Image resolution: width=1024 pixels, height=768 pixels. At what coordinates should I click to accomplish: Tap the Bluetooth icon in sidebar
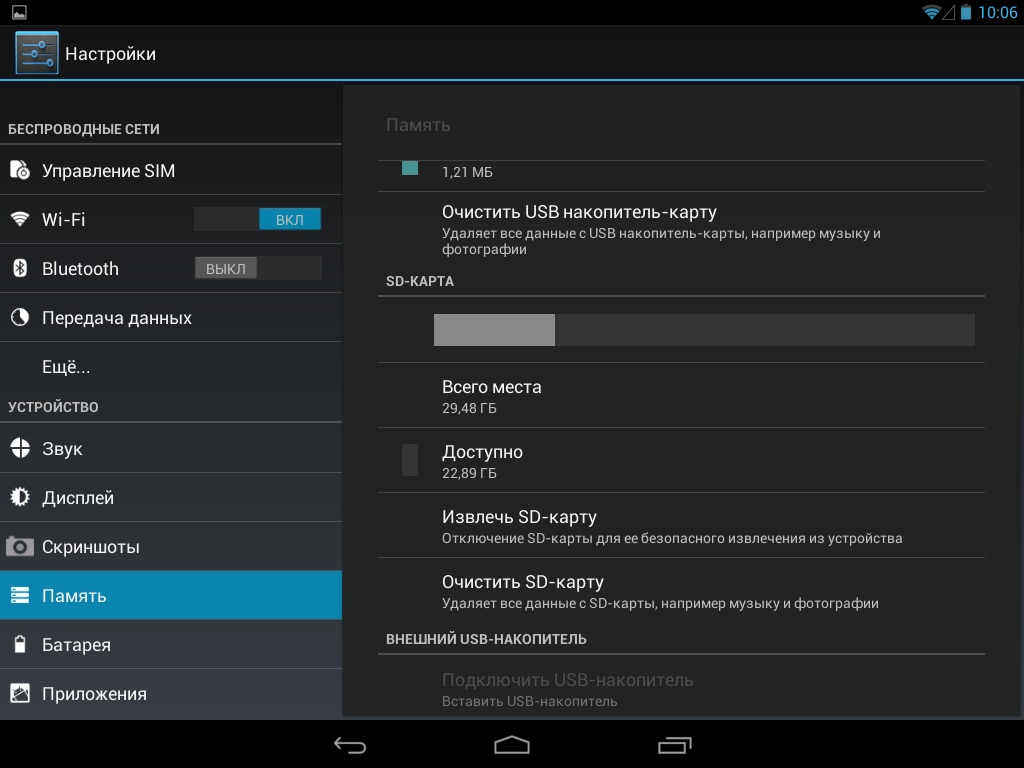tap(20, 268)
